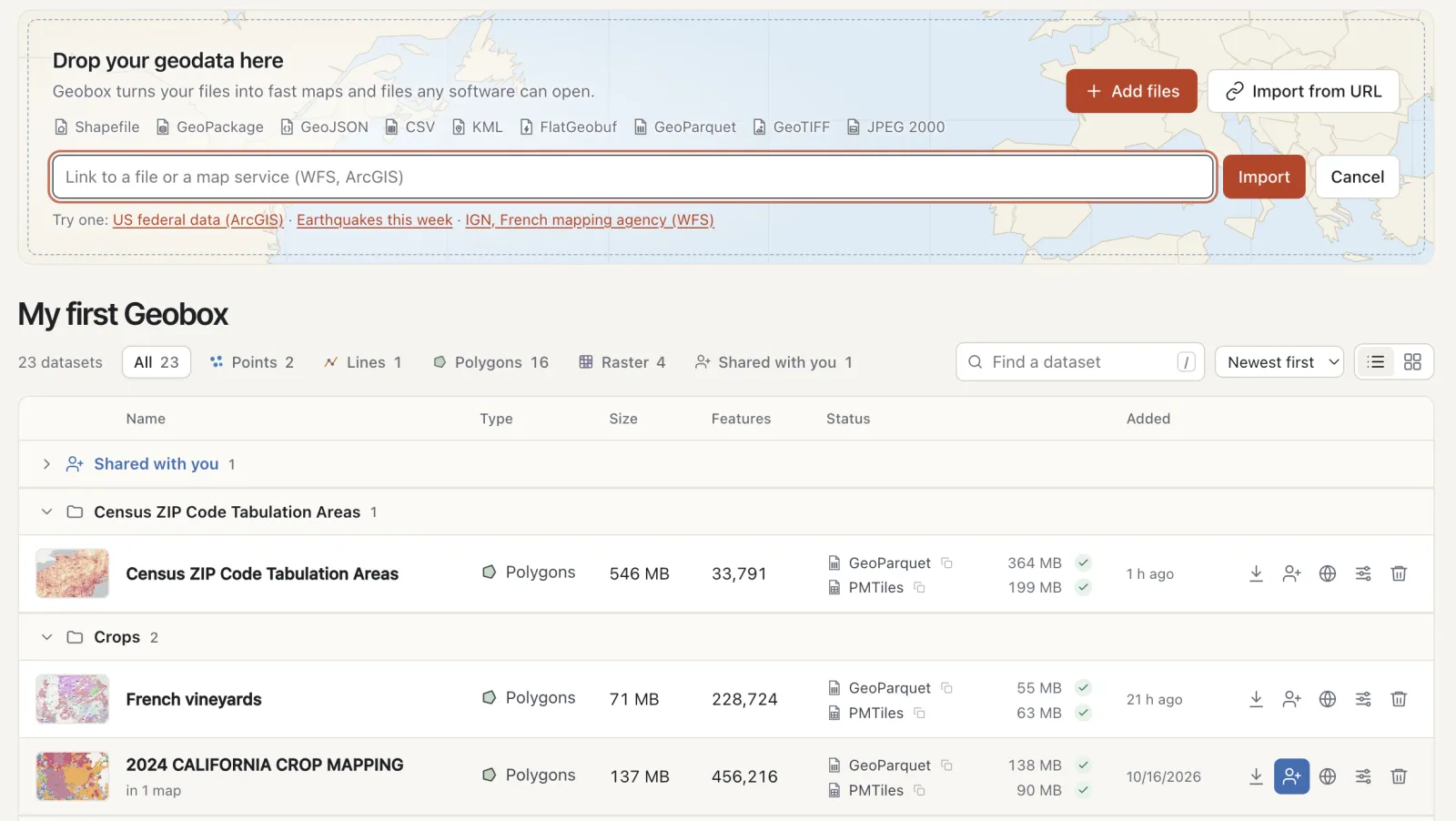Click the Crops folder label

[117, 637]
